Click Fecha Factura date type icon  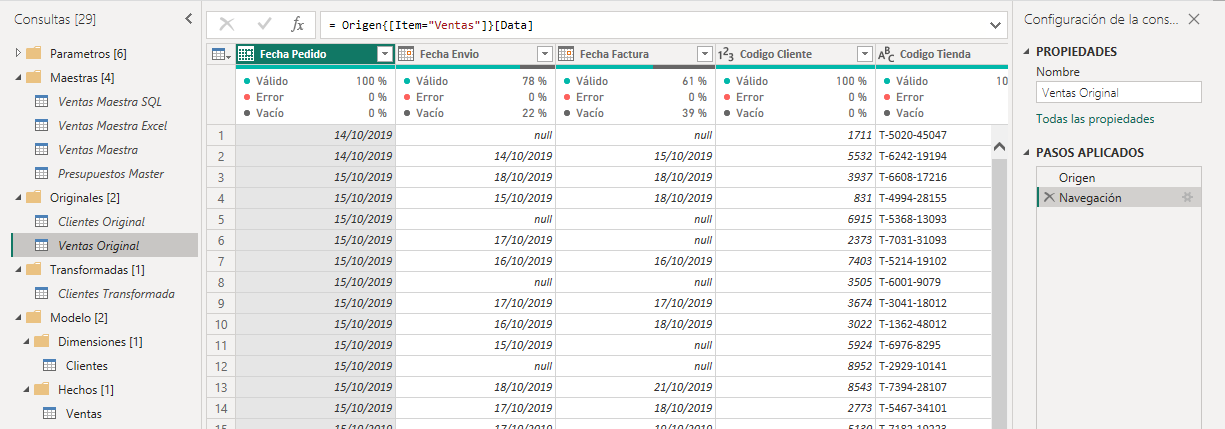565,54
